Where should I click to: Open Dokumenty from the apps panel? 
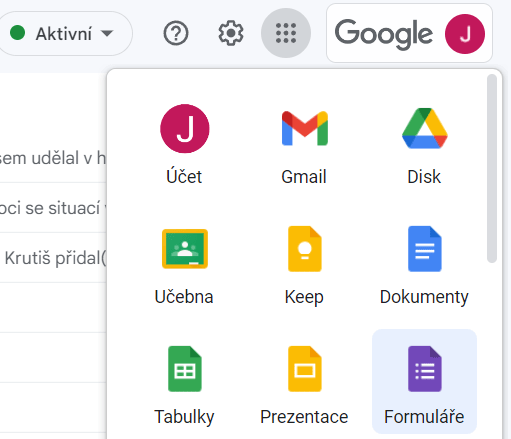[x=424, y=266]
